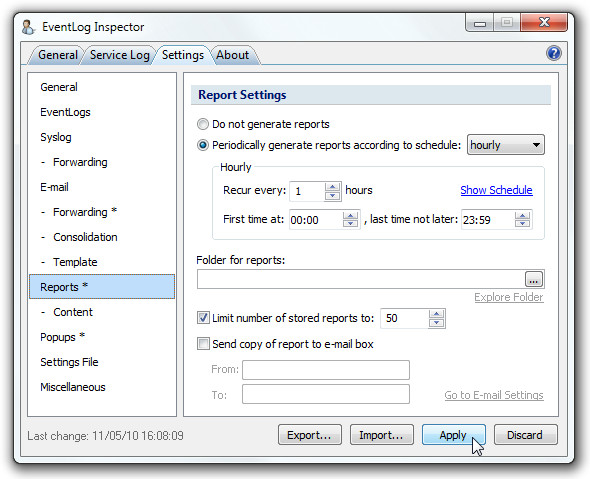The image size is (590, 479).
Task: Open the About tab
Action: pos(233,55)
